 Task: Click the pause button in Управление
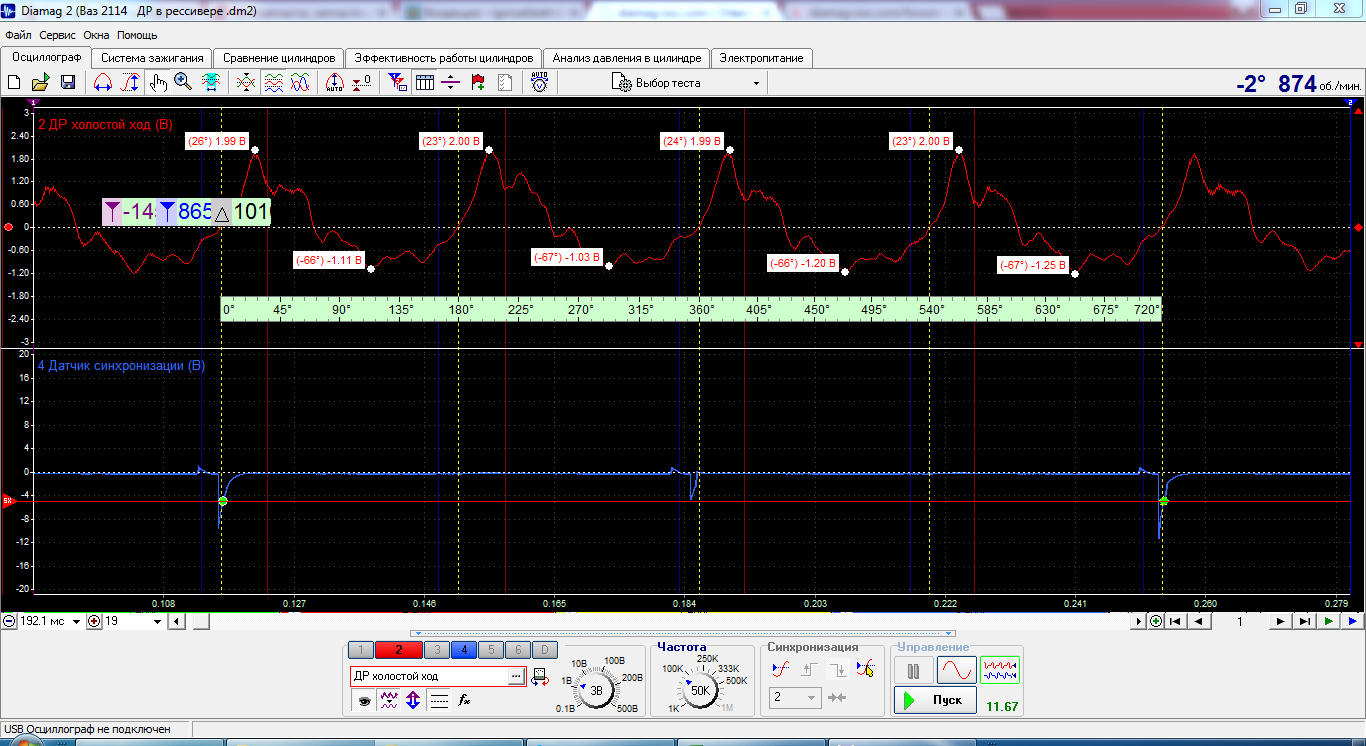tap(913, 671)
